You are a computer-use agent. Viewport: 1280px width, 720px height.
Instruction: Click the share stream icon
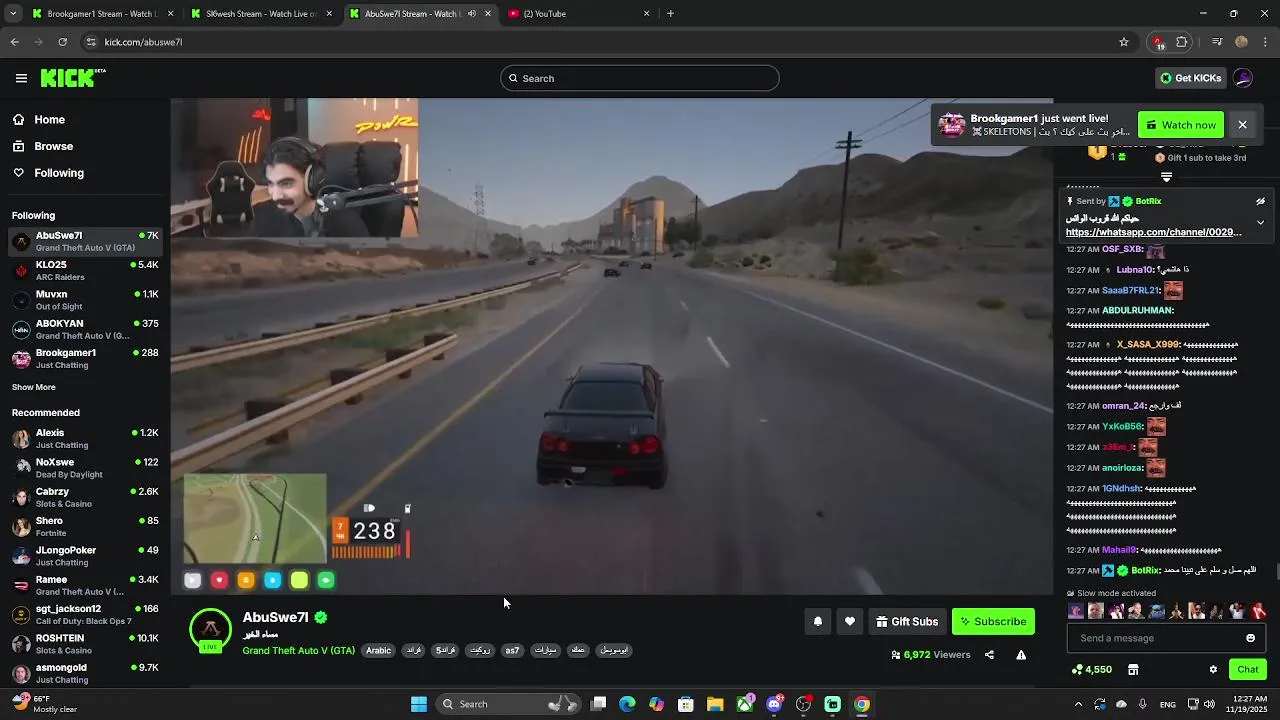point(989,655)
